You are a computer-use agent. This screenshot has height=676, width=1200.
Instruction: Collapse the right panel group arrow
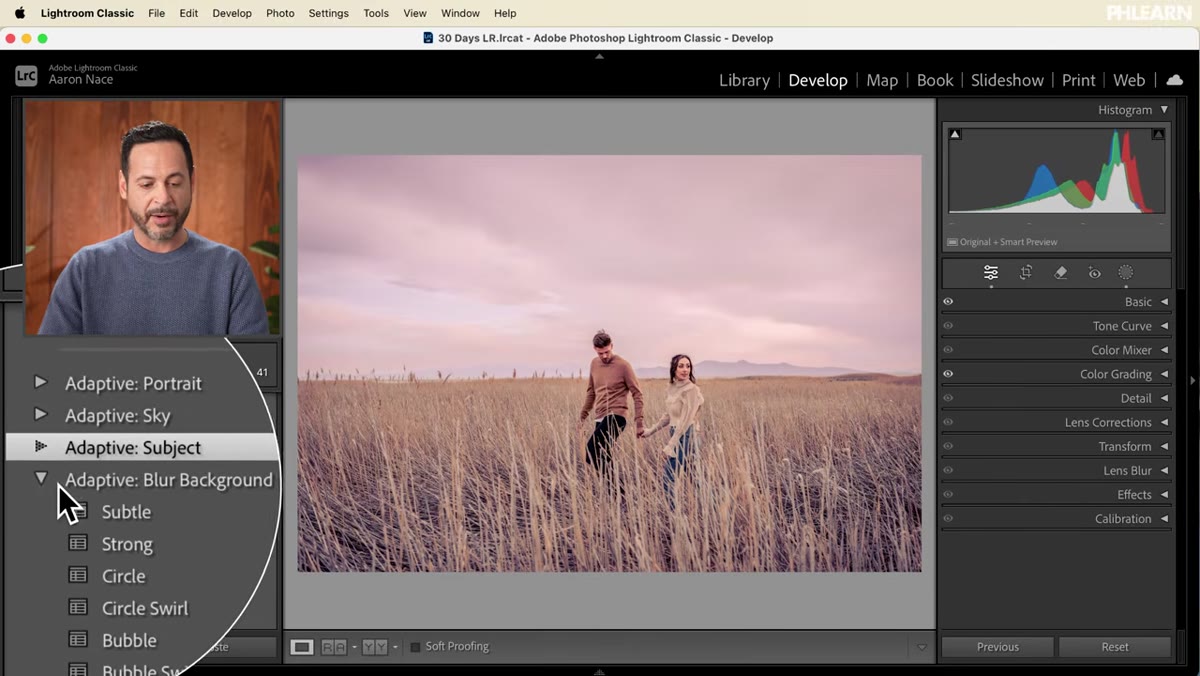pyautogui.click(x=1191, y=381)
